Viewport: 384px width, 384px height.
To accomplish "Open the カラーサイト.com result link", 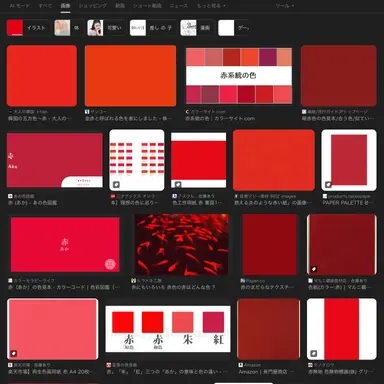I will coord(220,118).
